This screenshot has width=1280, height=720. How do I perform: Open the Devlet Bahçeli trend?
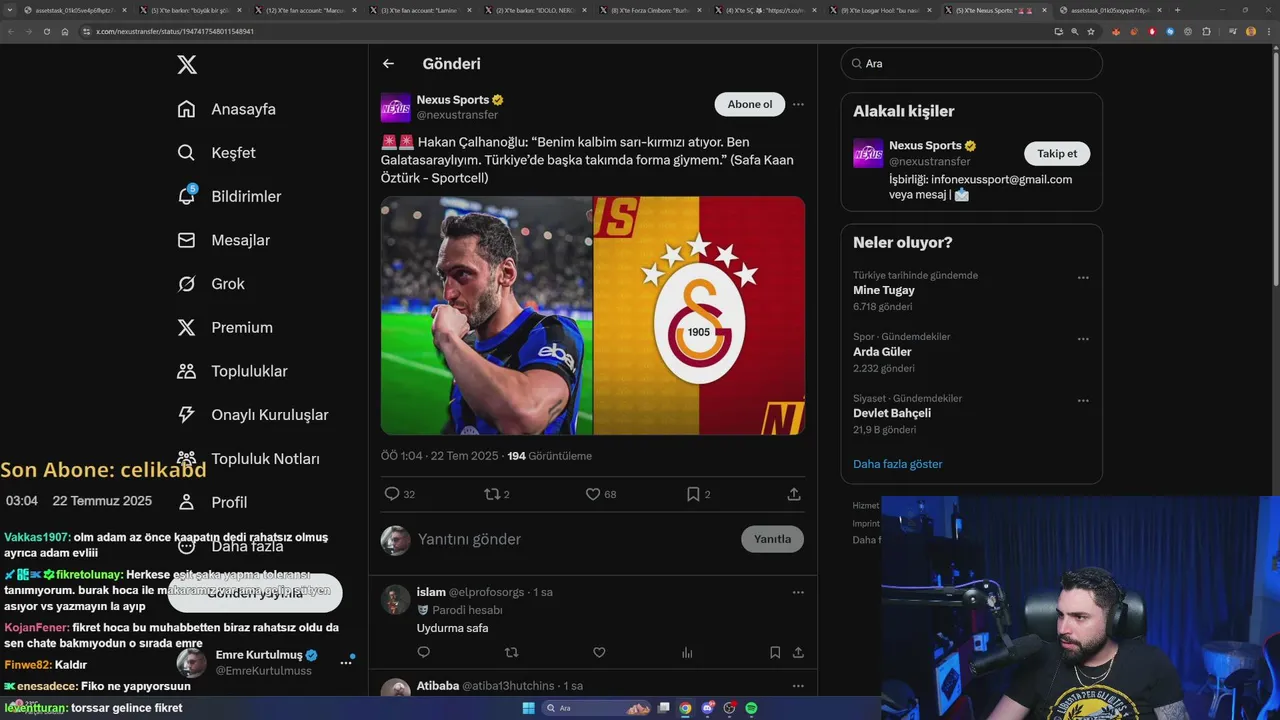(892, 413)
